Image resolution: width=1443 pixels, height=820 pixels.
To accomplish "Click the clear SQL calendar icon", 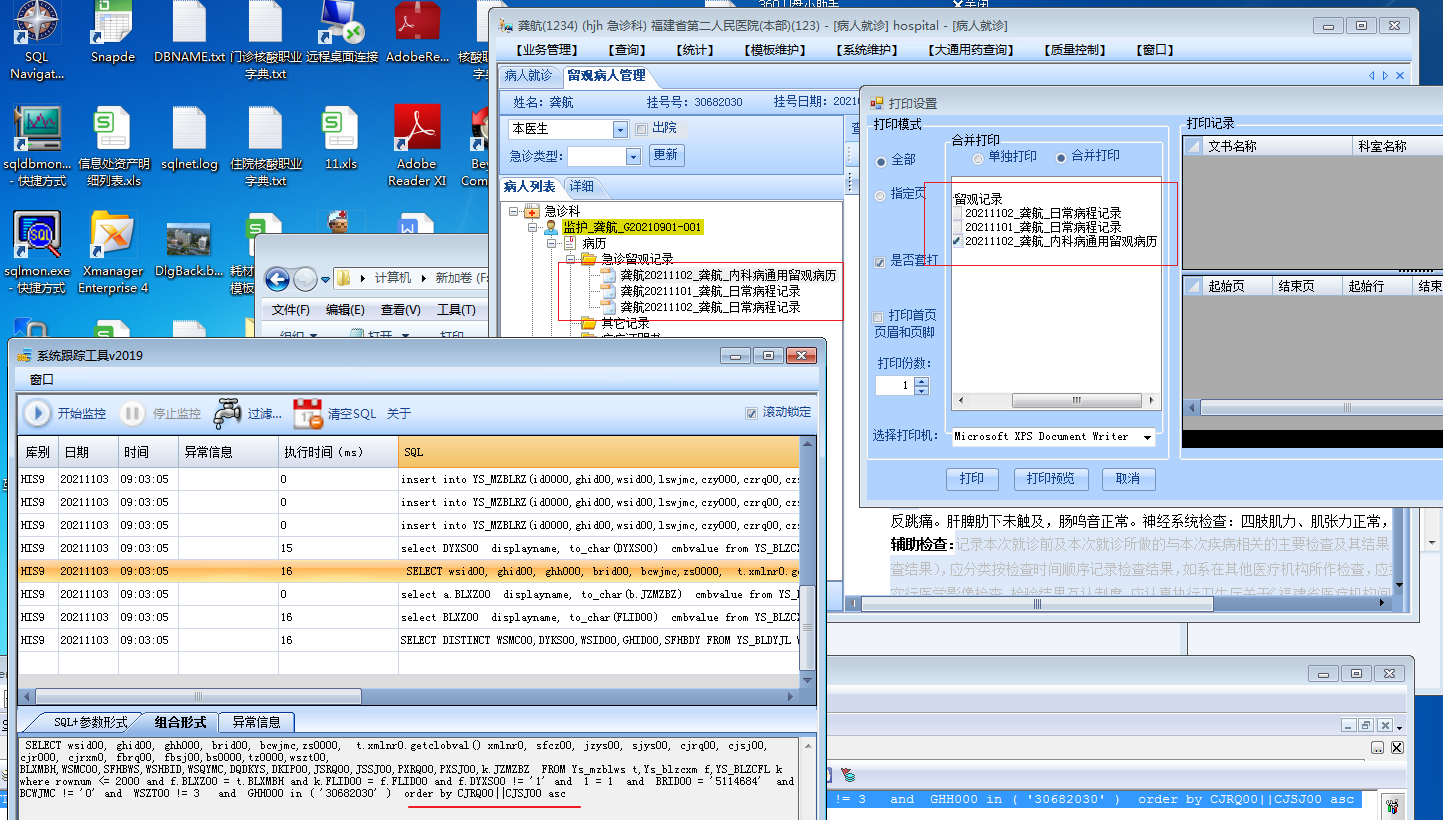I will point(307,413).
